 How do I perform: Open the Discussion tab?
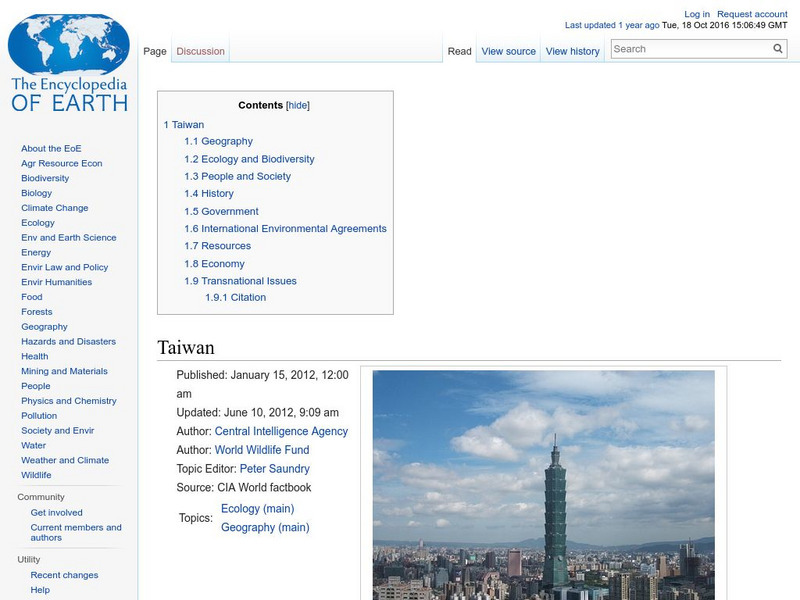pyautogui.click(x=200, y=51)
